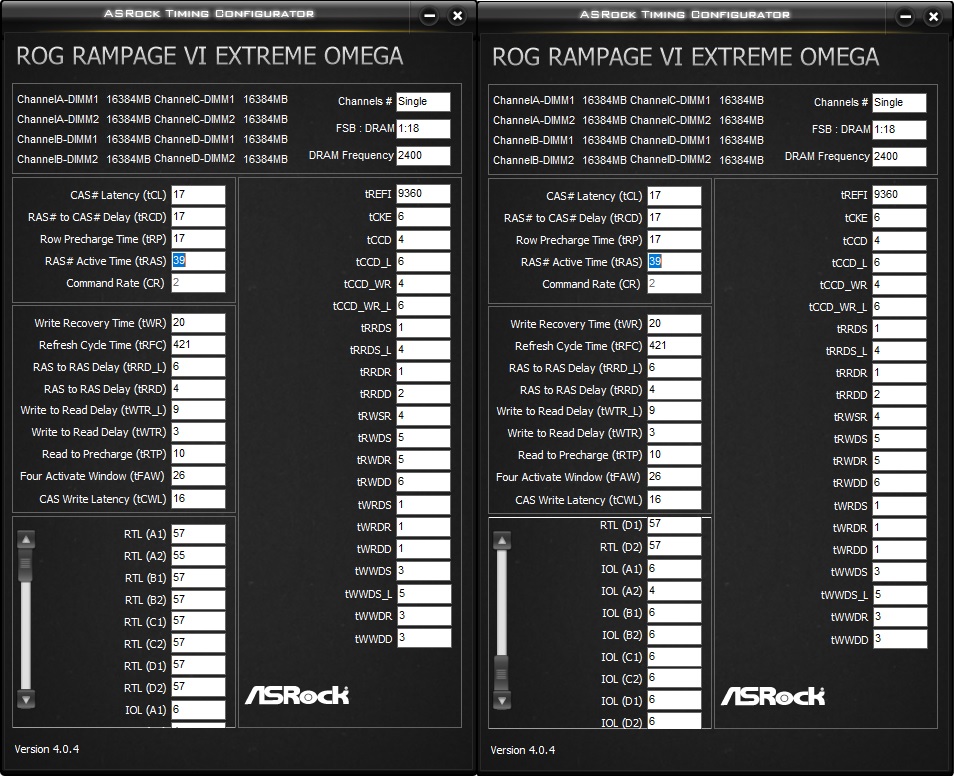The image size is (954, 777).
Task: Click the Channels # field in left window
Action: 423,102
